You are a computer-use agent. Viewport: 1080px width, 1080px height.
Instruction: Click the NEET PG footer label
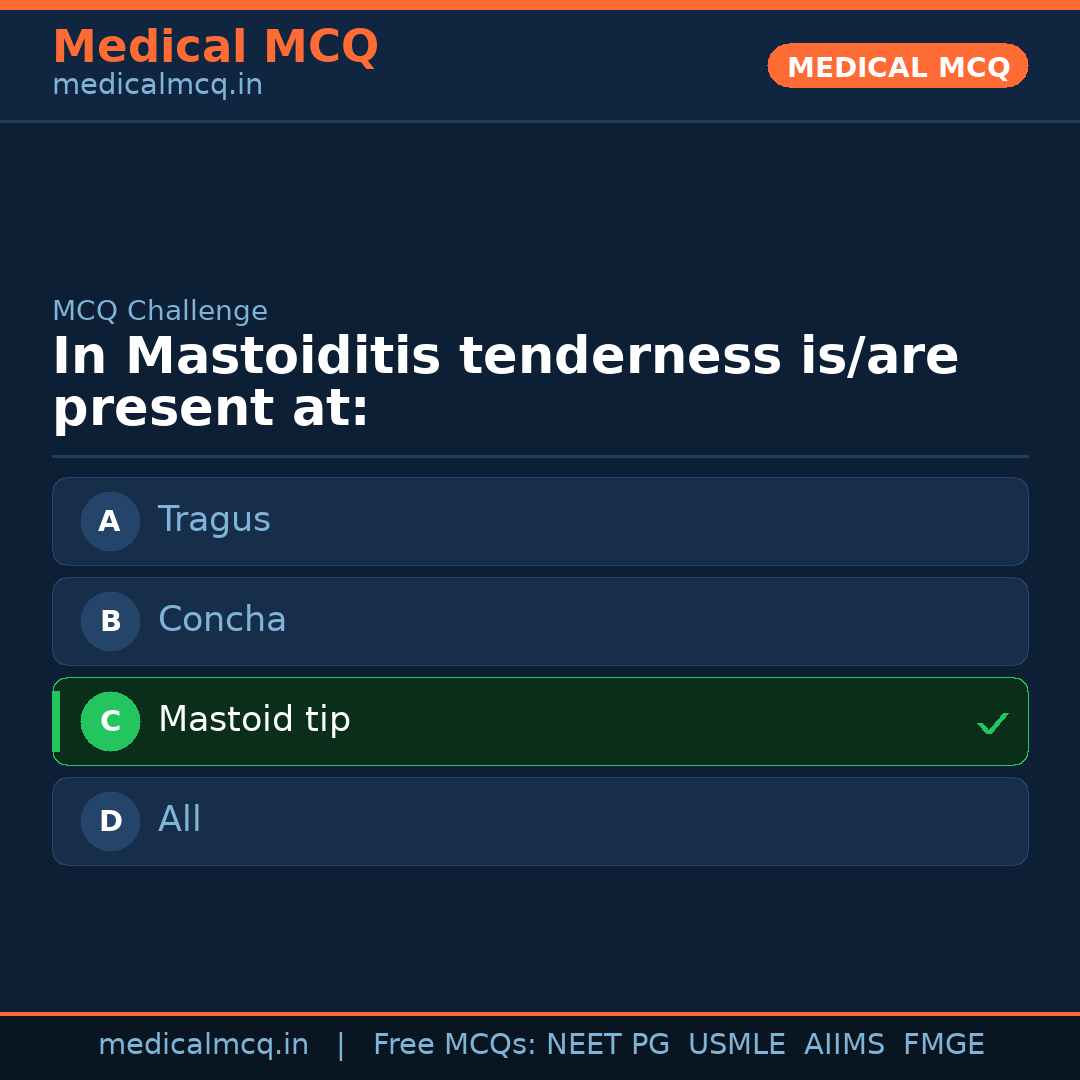[608, 1045]
